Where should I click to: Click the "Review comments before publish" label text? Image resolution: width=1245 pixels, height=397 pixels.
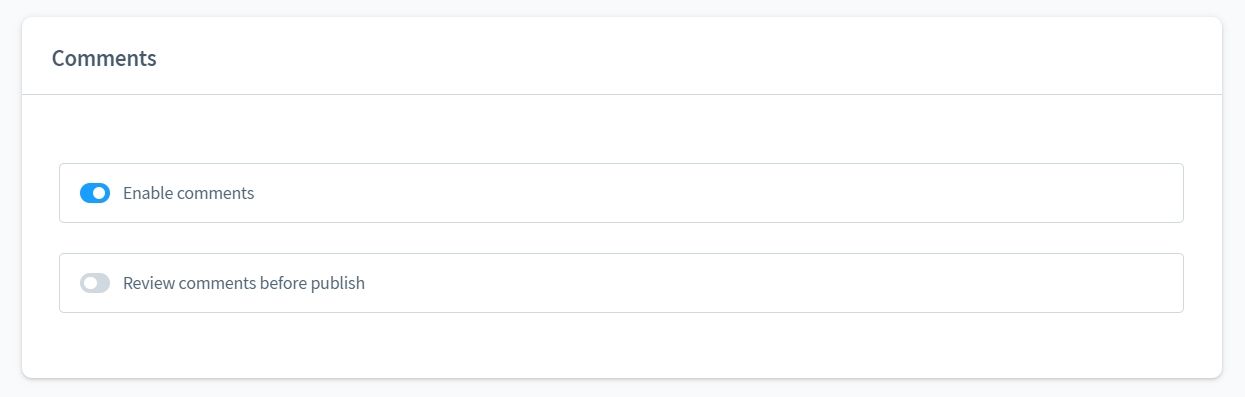(x=244, y=283)
